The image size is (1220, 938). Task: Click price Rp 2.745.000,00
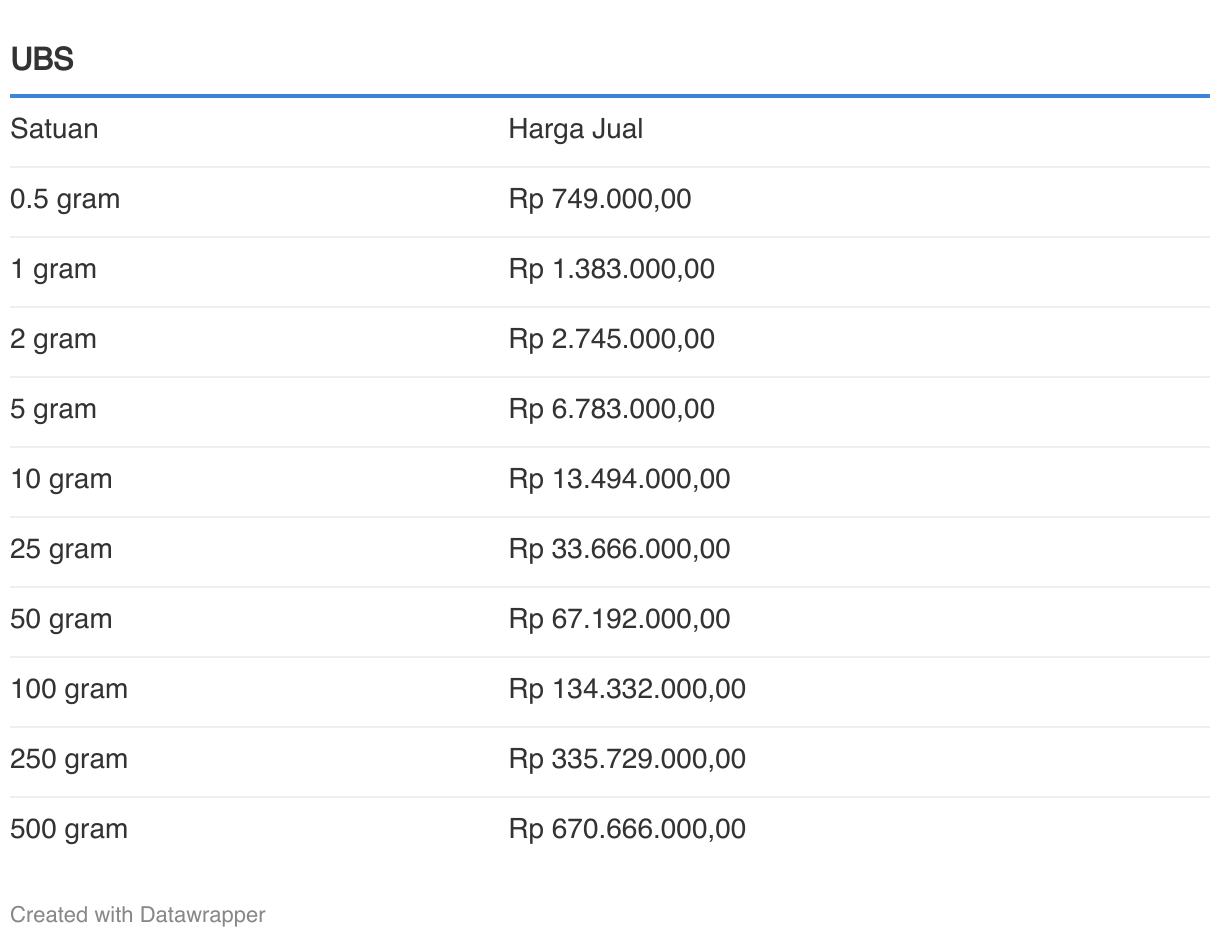[x=612, y=339]
